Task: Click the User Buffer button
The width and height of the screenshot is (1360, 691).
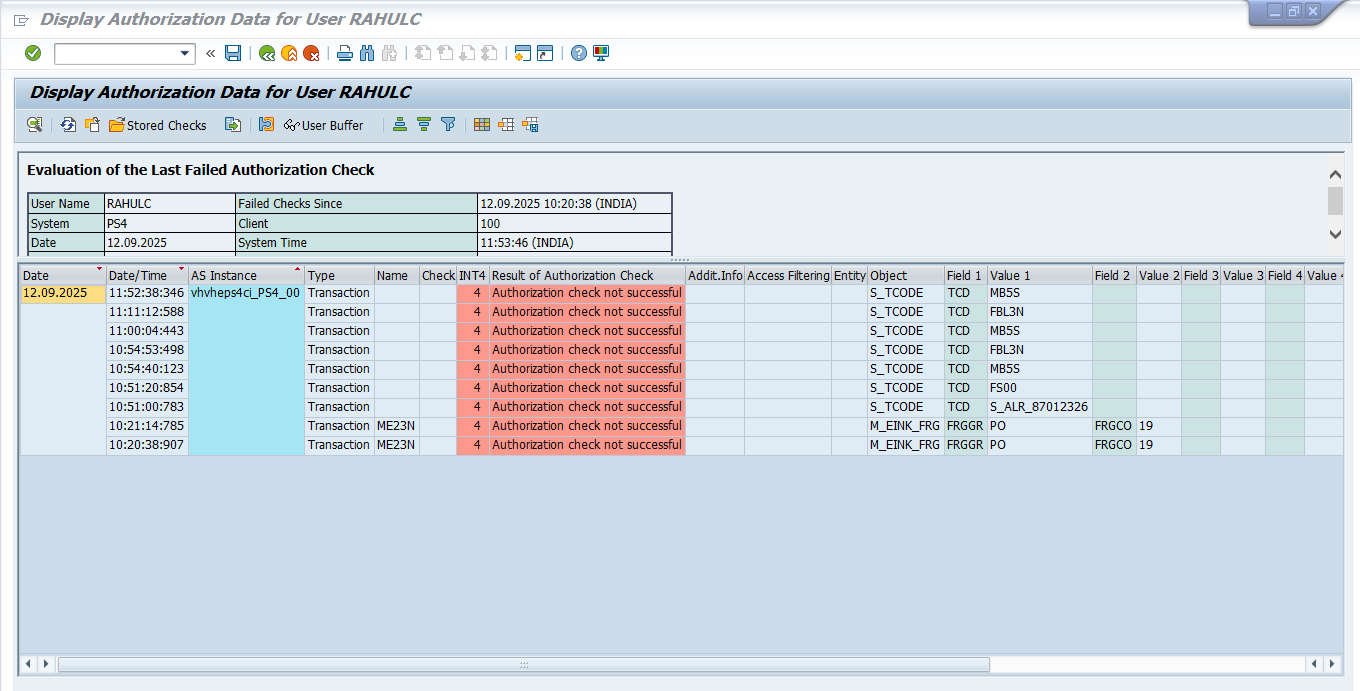Action: pyautogui.click(x=323, y=125)
